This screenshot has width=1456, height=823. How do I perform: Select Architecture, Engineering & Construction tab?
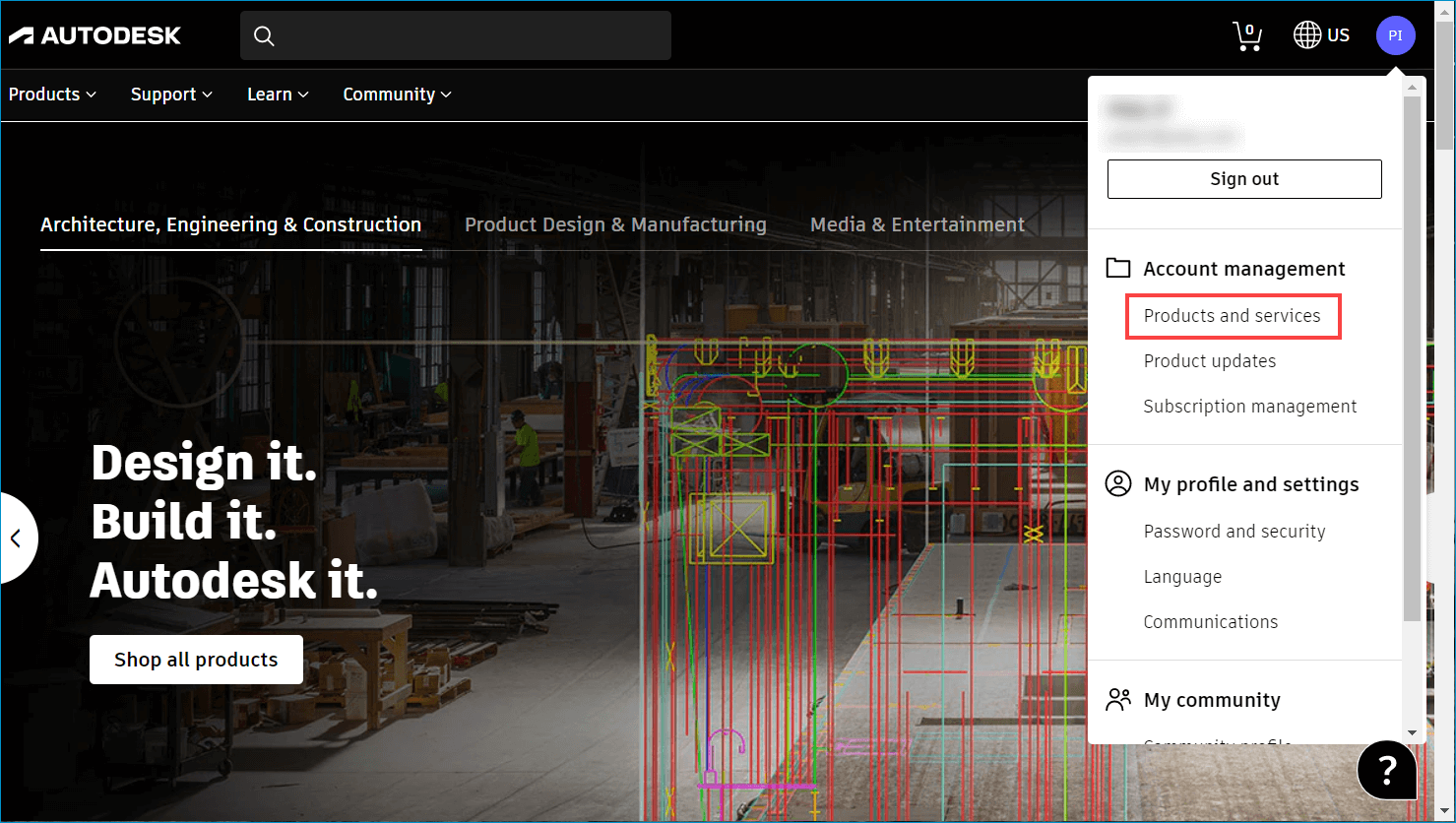(x=230, y=224)
